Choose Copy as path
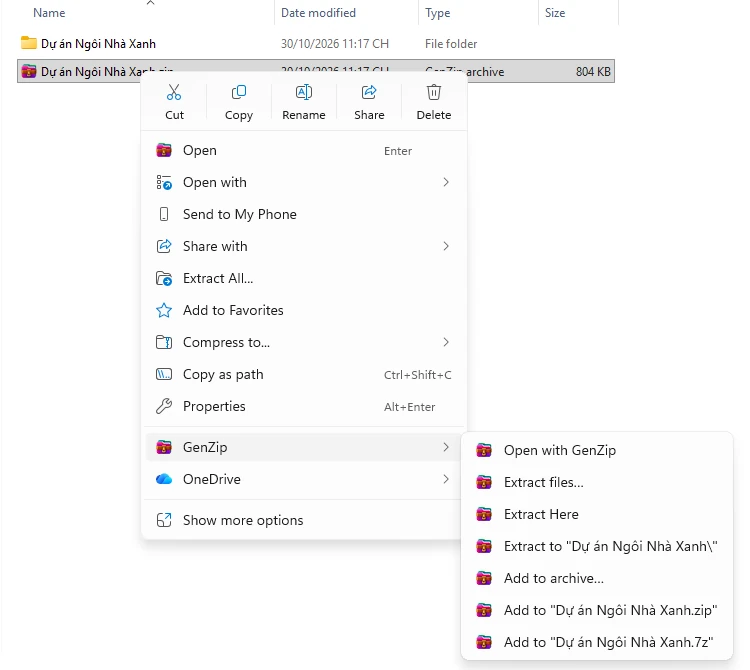Viewport: 750px width, 670px height. tap(304, 374)
